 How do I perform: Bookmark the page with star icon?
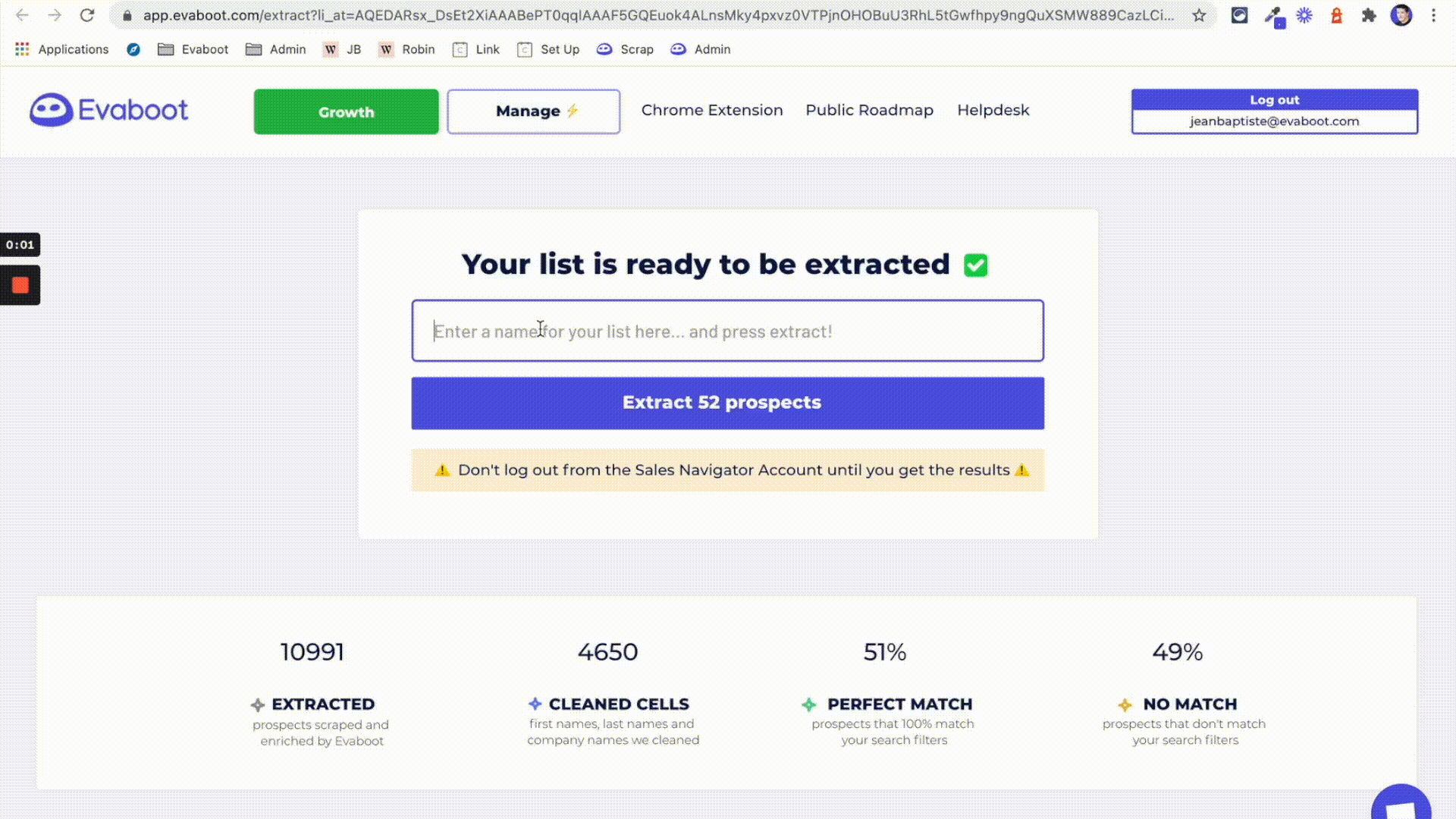point(1199,15)
